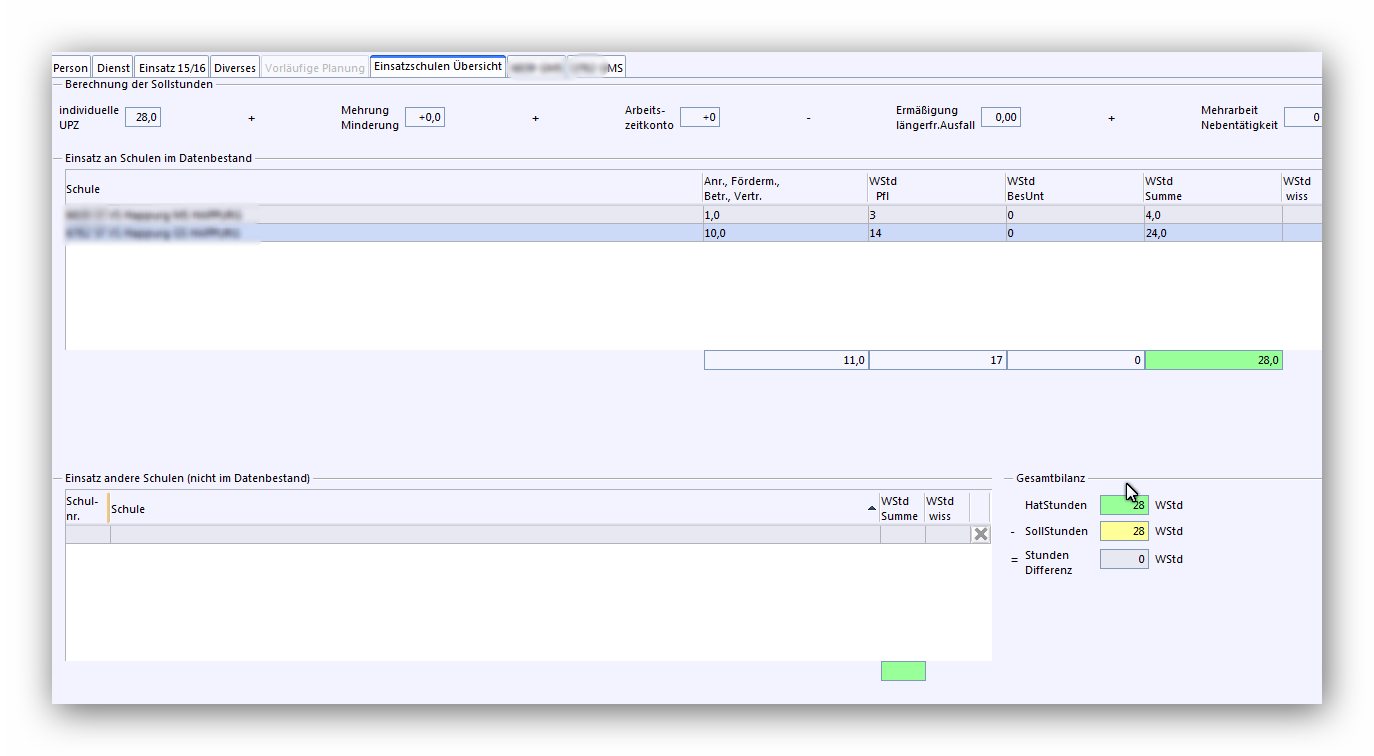Viewport: 1374px width, 756px height.
Task: Click the total field showing 11,0
Action: click(x=786, y=360)
